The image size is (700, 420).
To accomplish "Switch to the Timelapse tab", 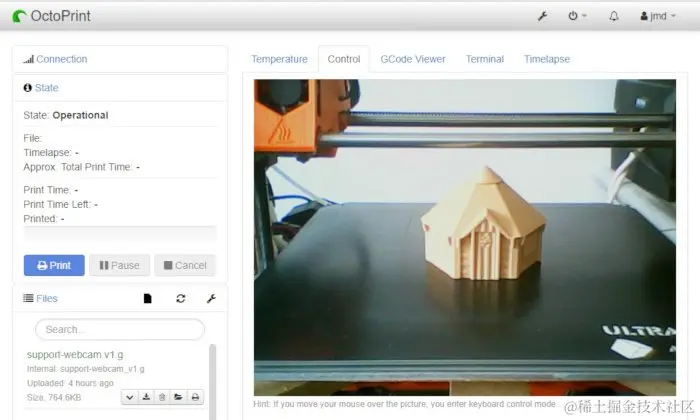I will (547, 59).
